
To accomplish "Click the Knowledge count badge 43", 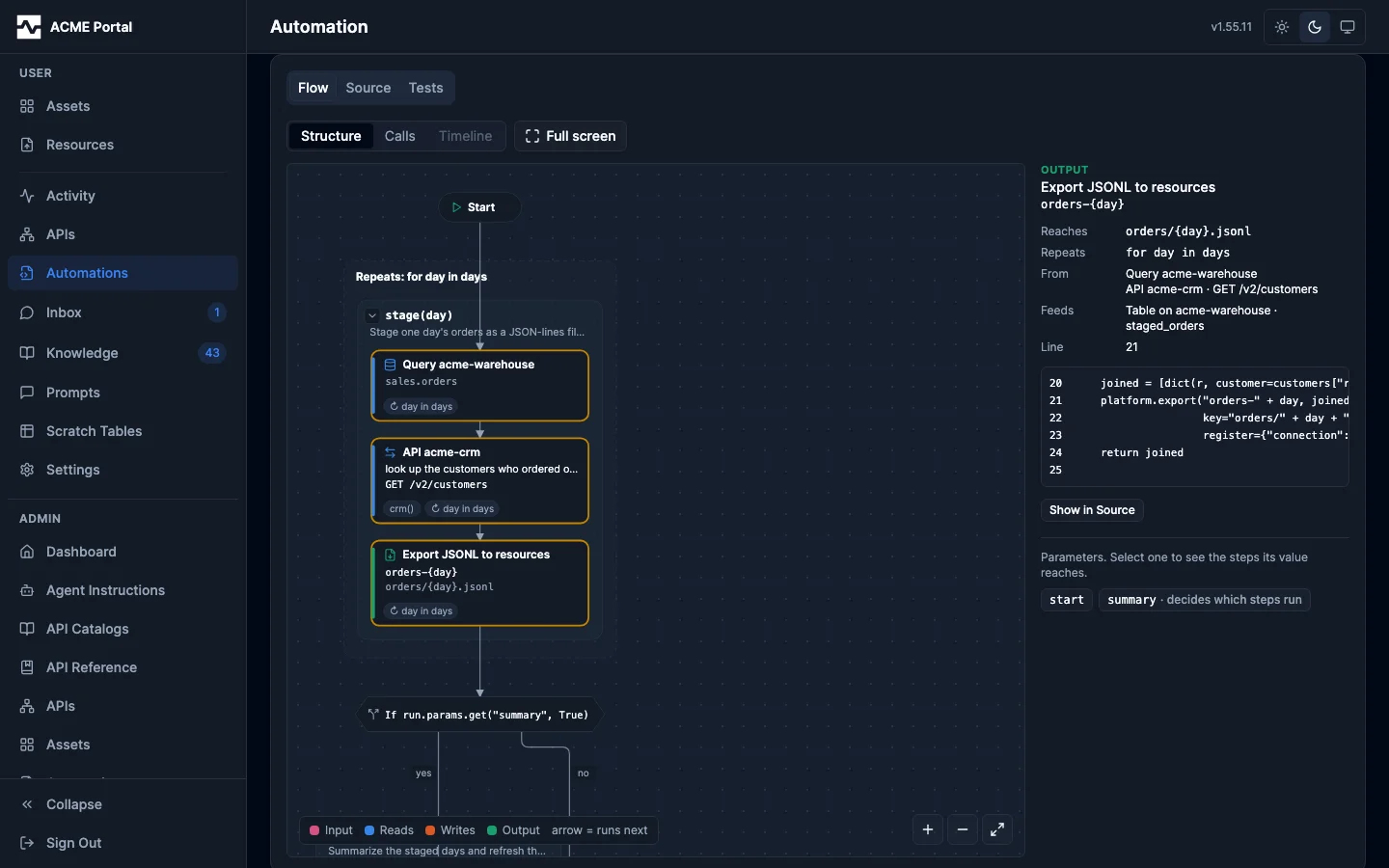I will tap(212, 353).
